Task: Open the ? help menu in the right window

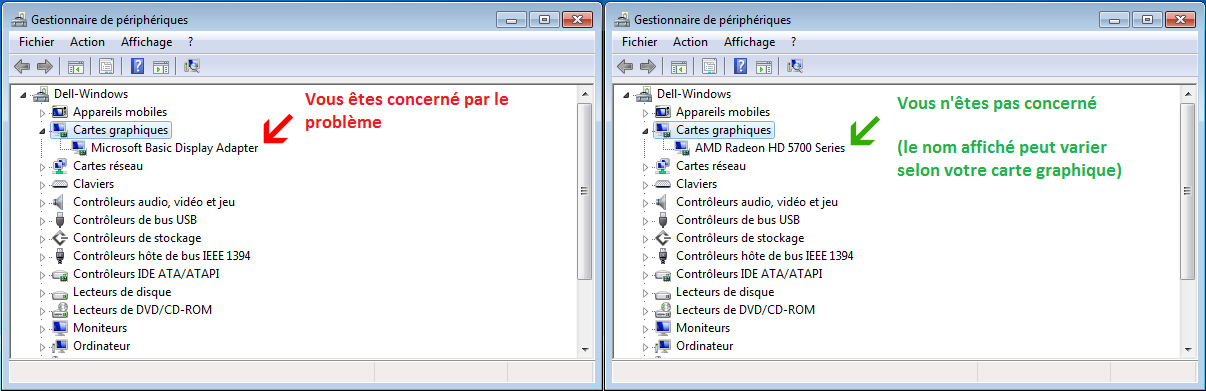Action: pos(793,42)
